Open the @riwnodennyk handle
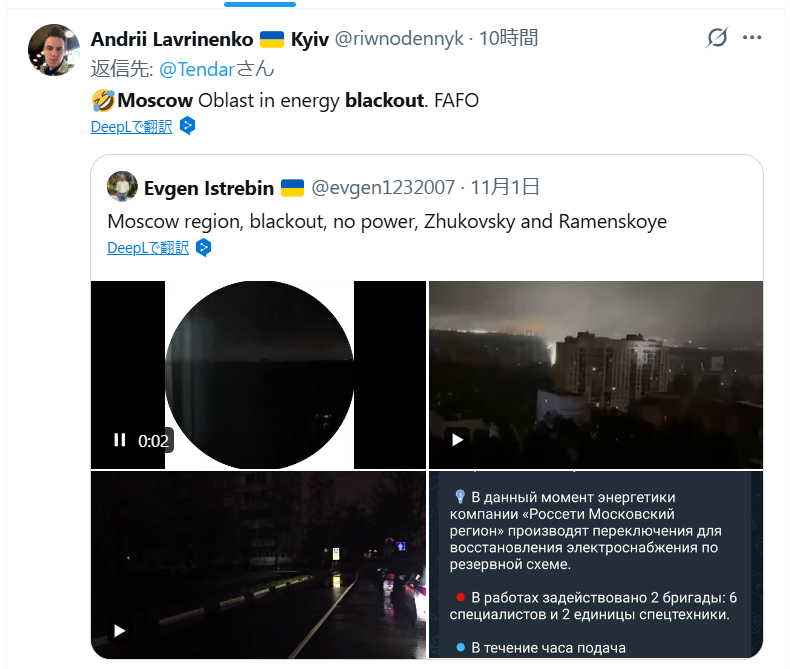The height and width of the screenshot is (669, 790). pos(398,39)
